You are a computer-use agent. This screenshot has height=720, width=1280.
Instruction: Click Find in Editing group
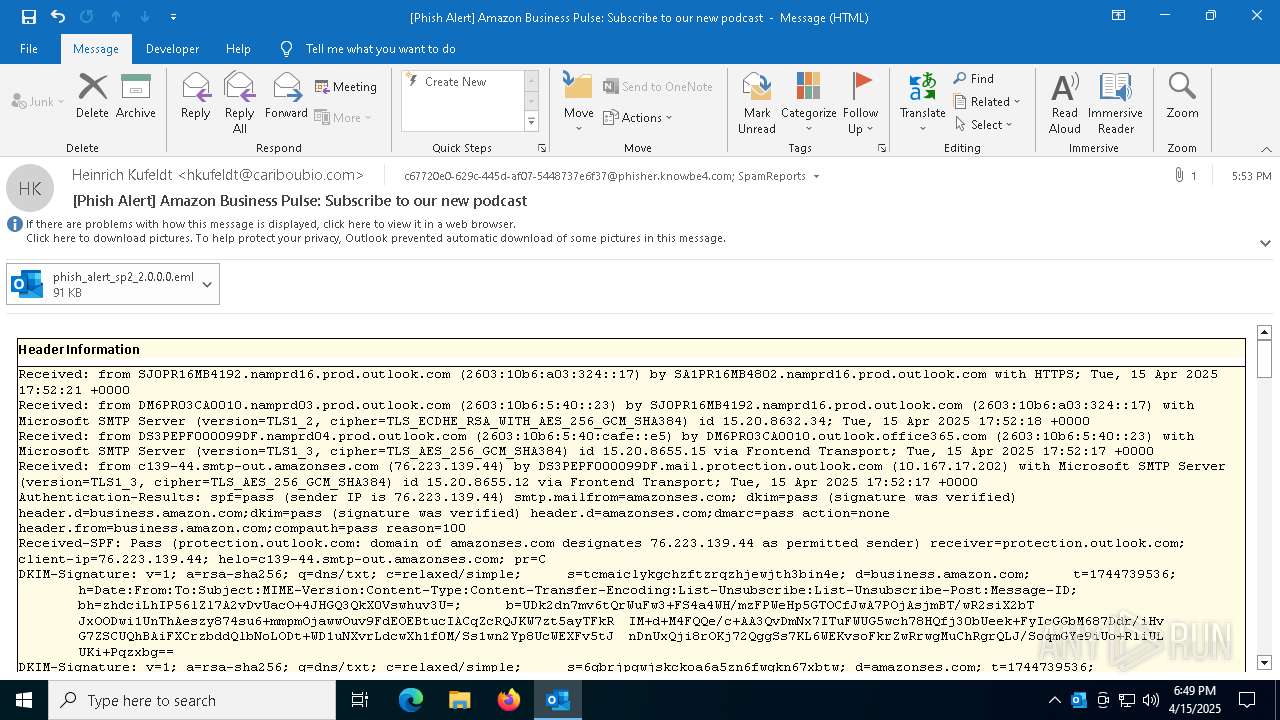click(973, 79)
